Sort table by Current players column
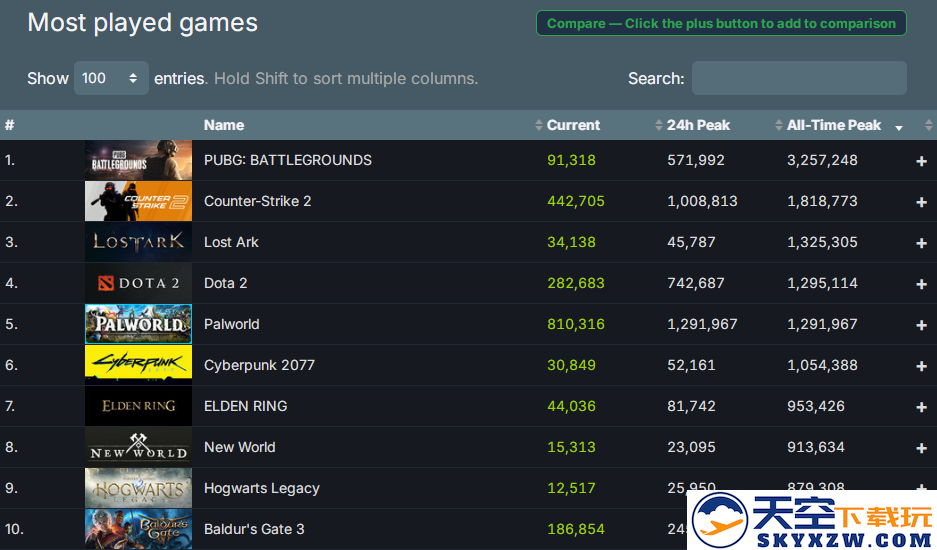Image resolution: width=937 pixels, height=550 pixels. 573,125
